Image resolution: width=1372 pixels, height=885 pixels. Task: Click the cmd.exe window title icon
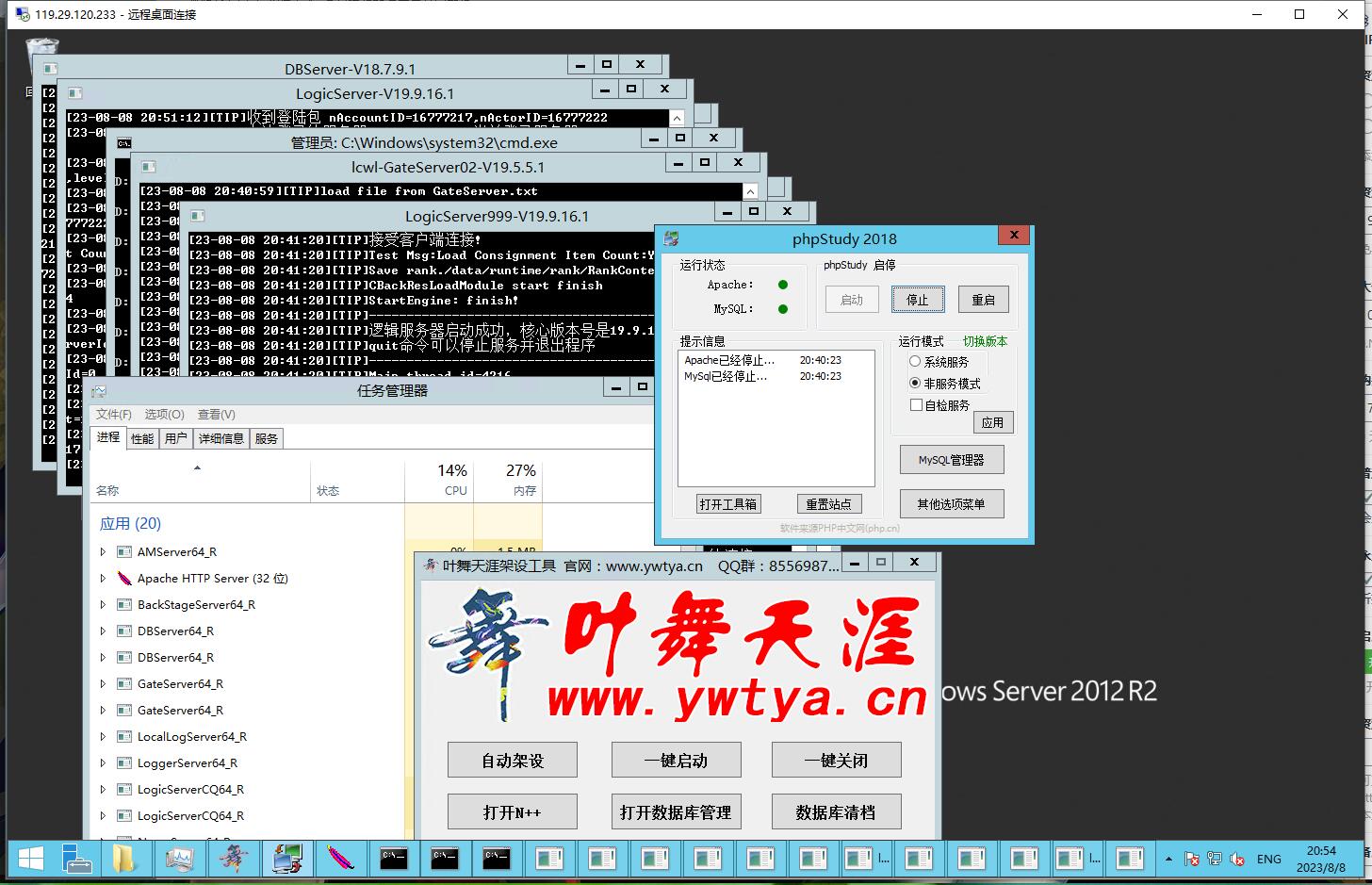coord(123,143)
